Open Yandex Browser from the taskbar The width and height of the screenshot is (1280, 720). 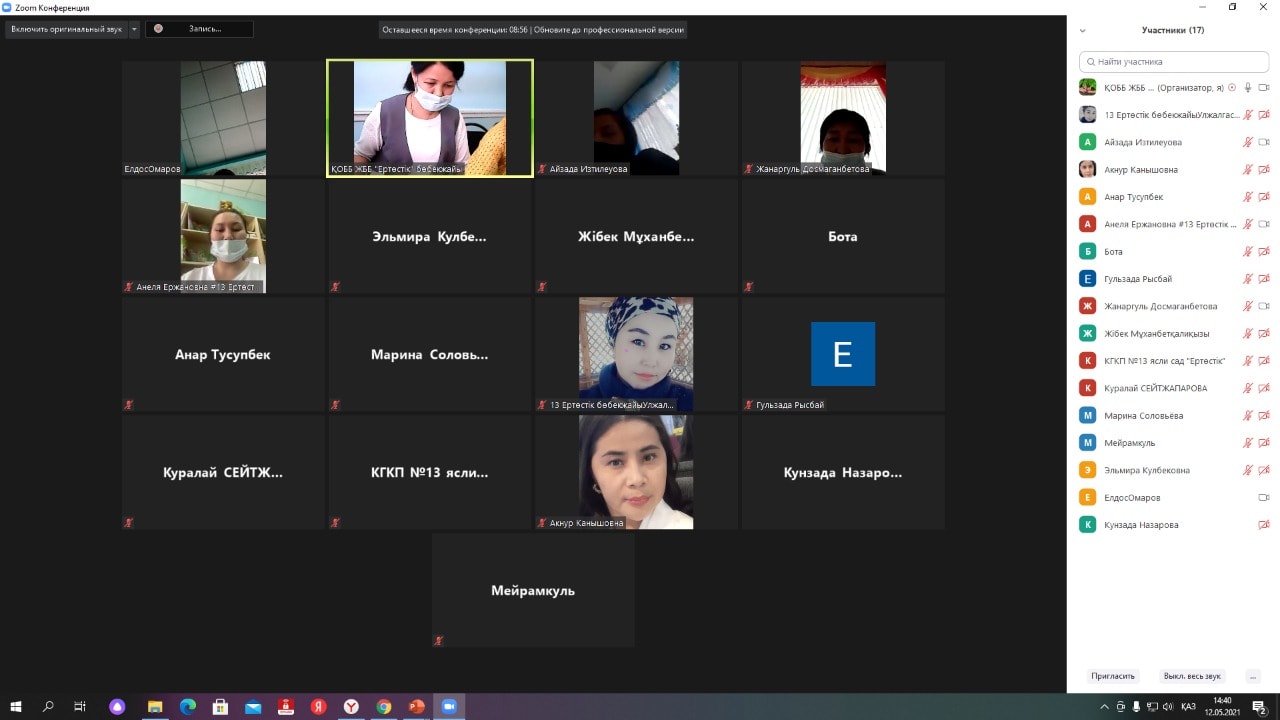click(x=351, y=707)
